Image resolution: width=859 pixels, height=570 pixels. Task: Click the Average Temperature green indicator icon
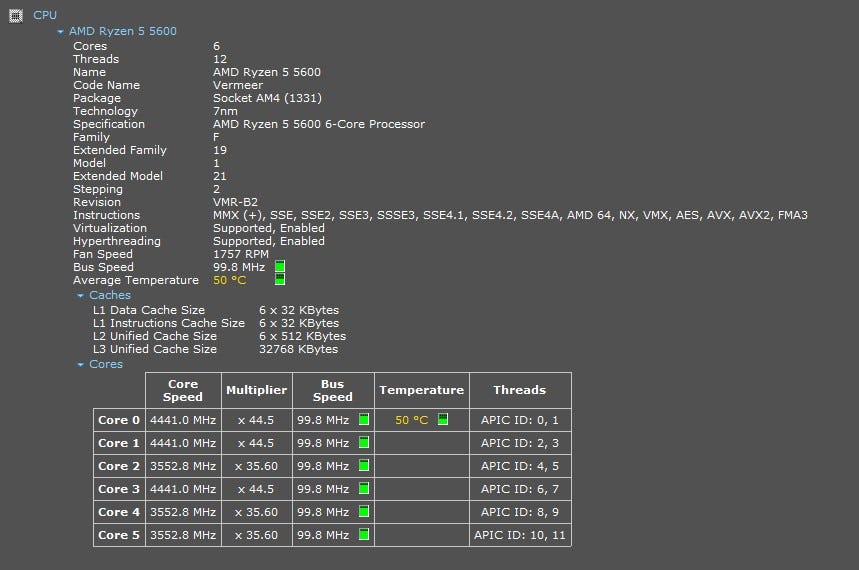279,280
